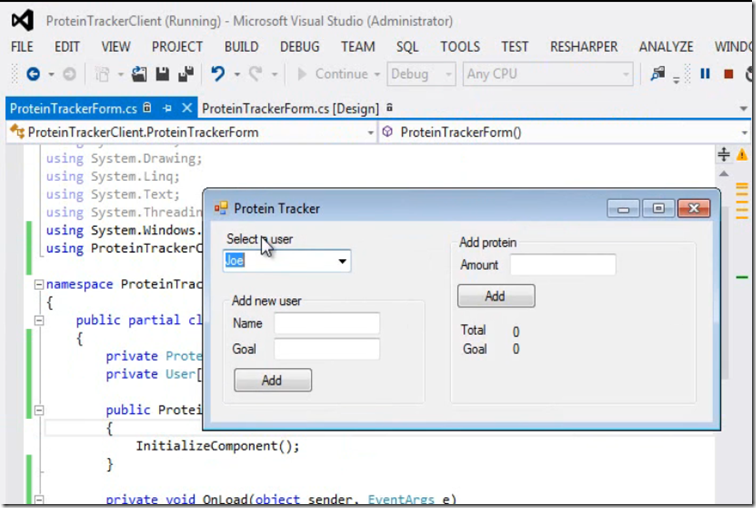The height and width of the screenshot is (508, 756).
Task: Open the TOOLS menu
Action: click(460, 47)
